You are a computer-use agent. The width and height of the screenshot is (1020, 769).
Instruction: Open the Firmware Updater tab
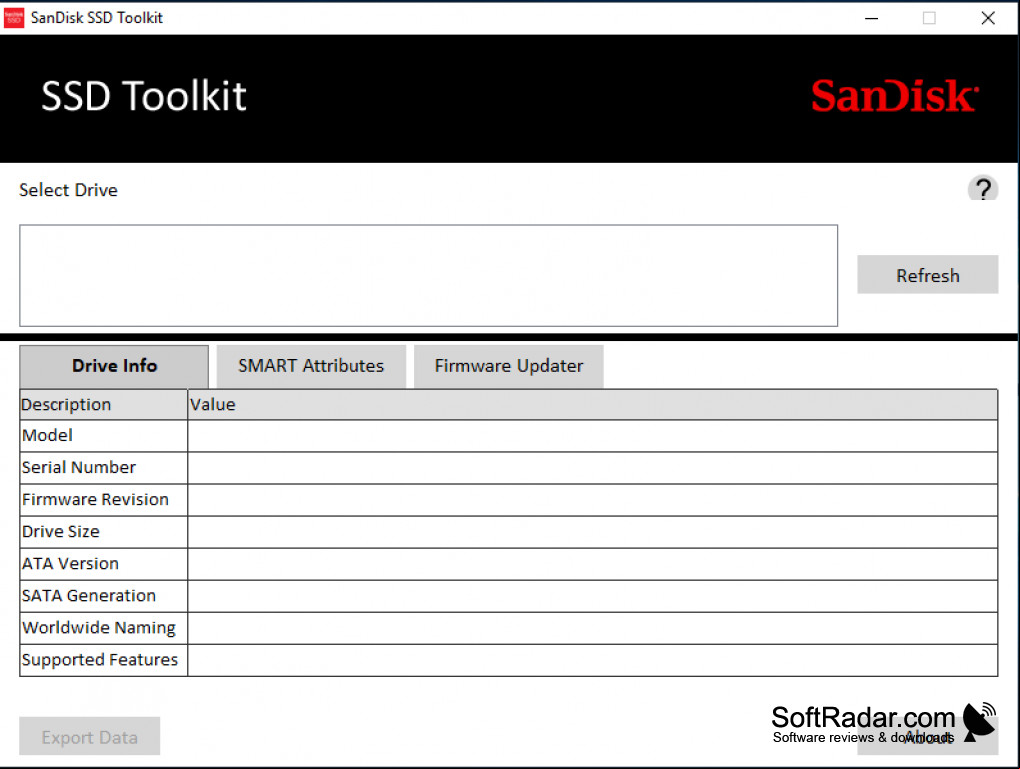point(509,366)
